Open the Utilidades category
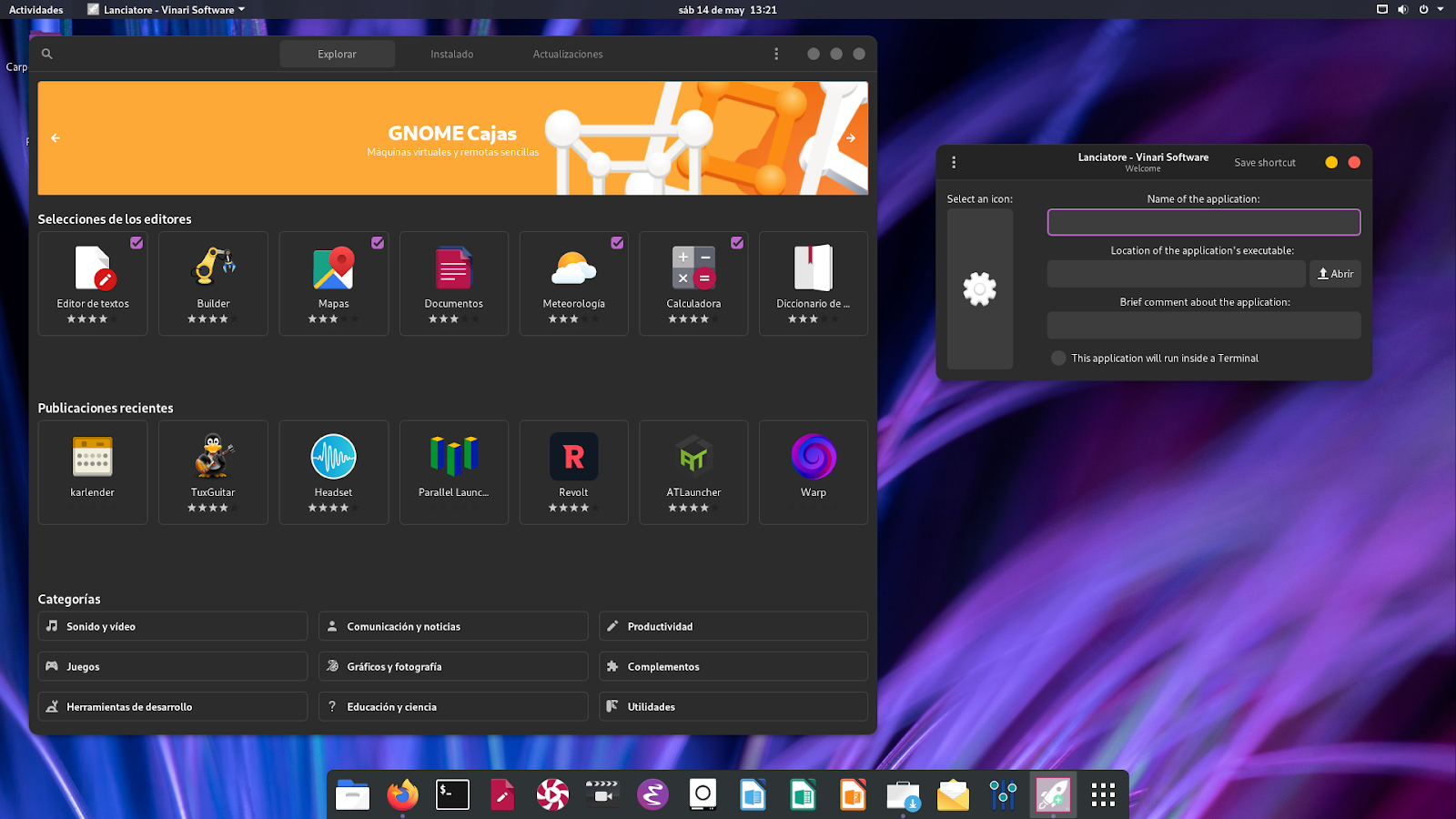The height and width of the screenshot is (819, 1456). point(733,706)
